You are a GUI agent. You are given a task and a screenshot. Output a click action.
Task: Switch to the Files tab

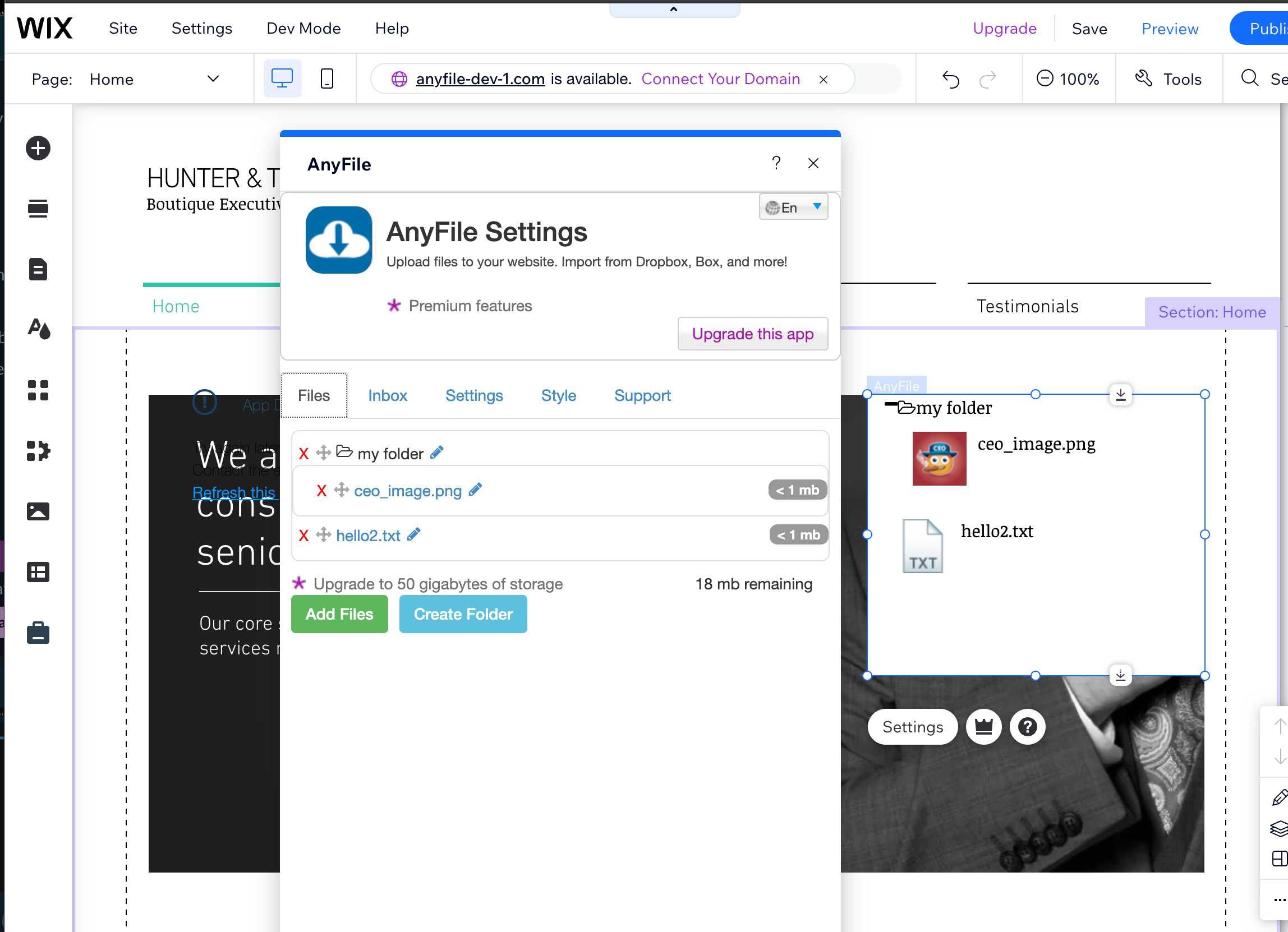click(314, 395)
